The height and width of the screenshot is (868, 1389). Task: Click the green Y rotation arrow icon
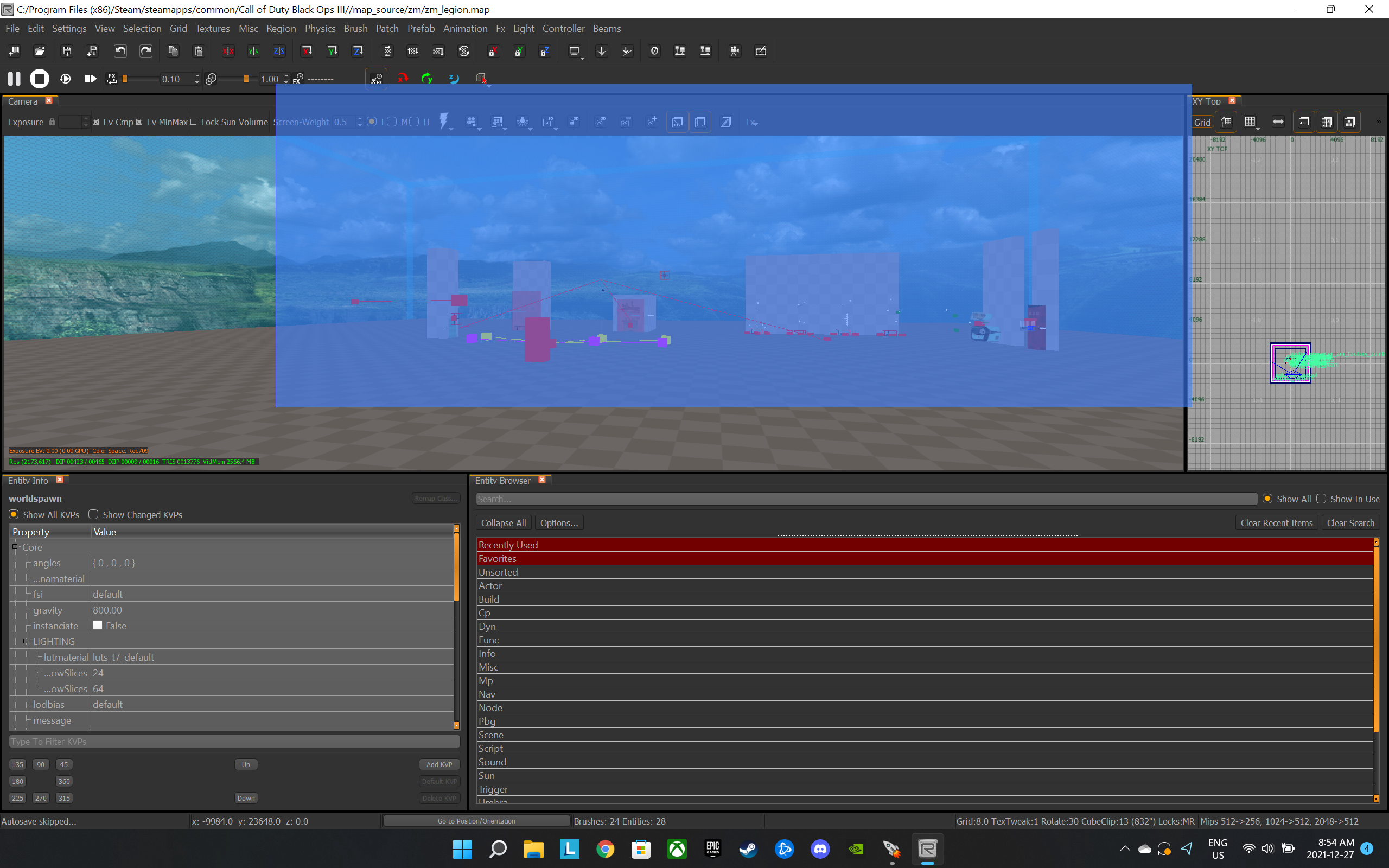point(427,78)
